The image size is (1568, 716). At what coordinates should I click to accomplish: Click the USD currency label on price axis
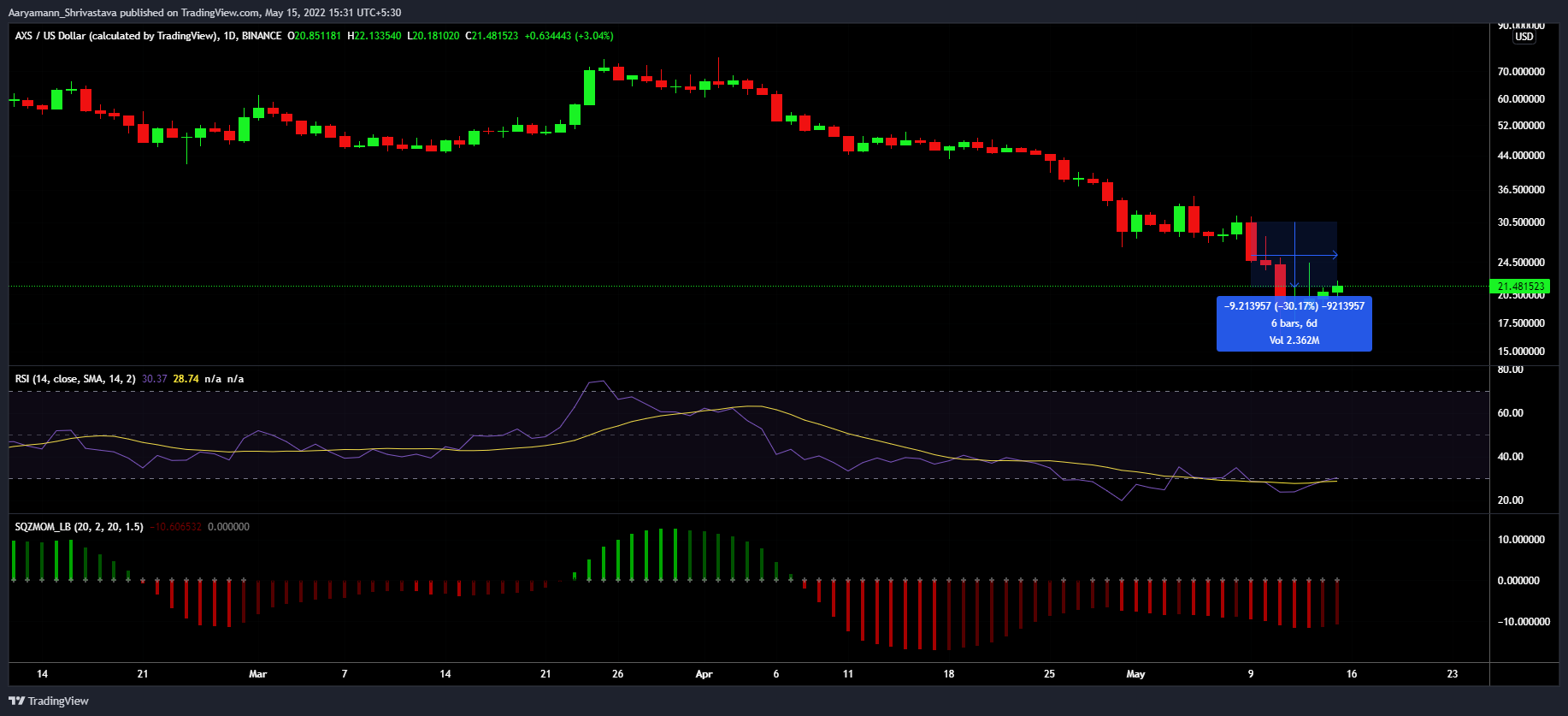pos(1524,37)
